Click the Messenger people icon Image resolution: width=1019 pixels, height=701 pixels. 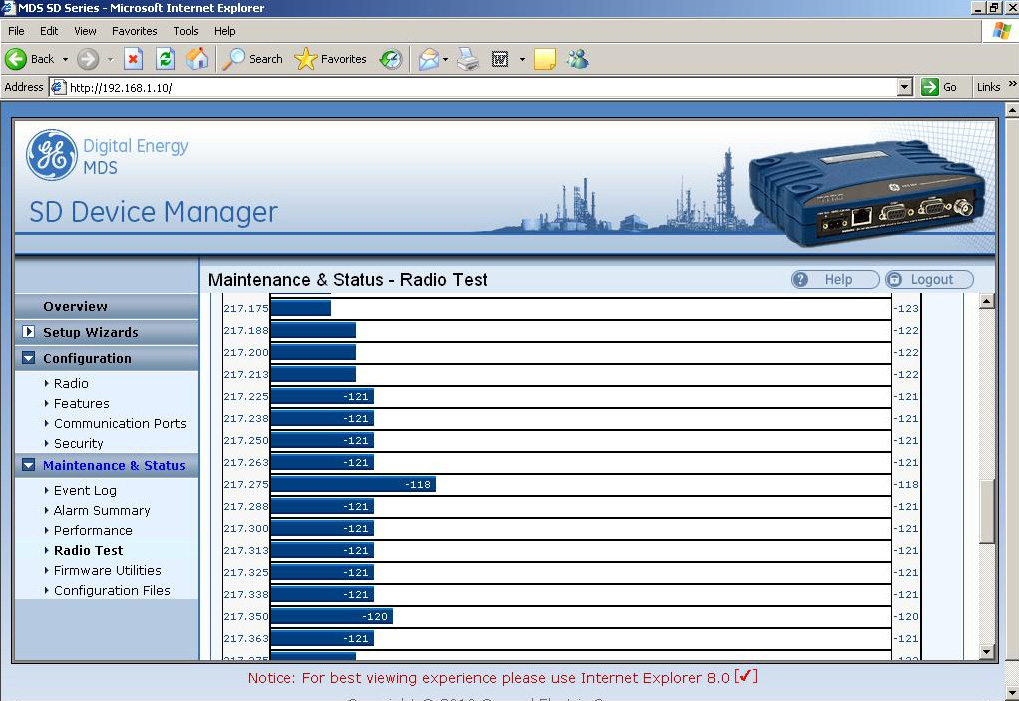tap(577, 59)
